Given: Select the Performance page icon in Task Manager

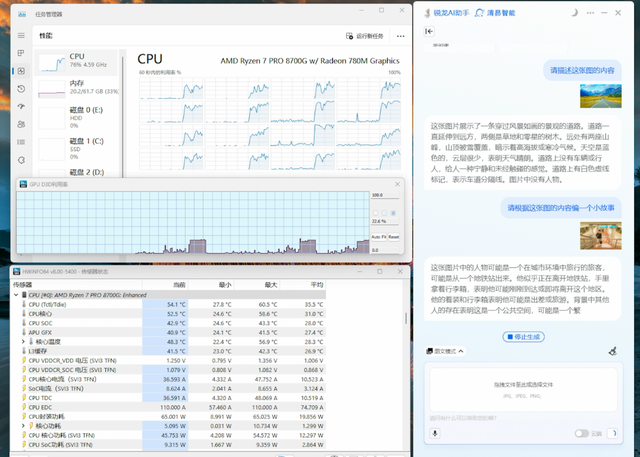Looking at the screenshot, I should click(x=21, y=71).
